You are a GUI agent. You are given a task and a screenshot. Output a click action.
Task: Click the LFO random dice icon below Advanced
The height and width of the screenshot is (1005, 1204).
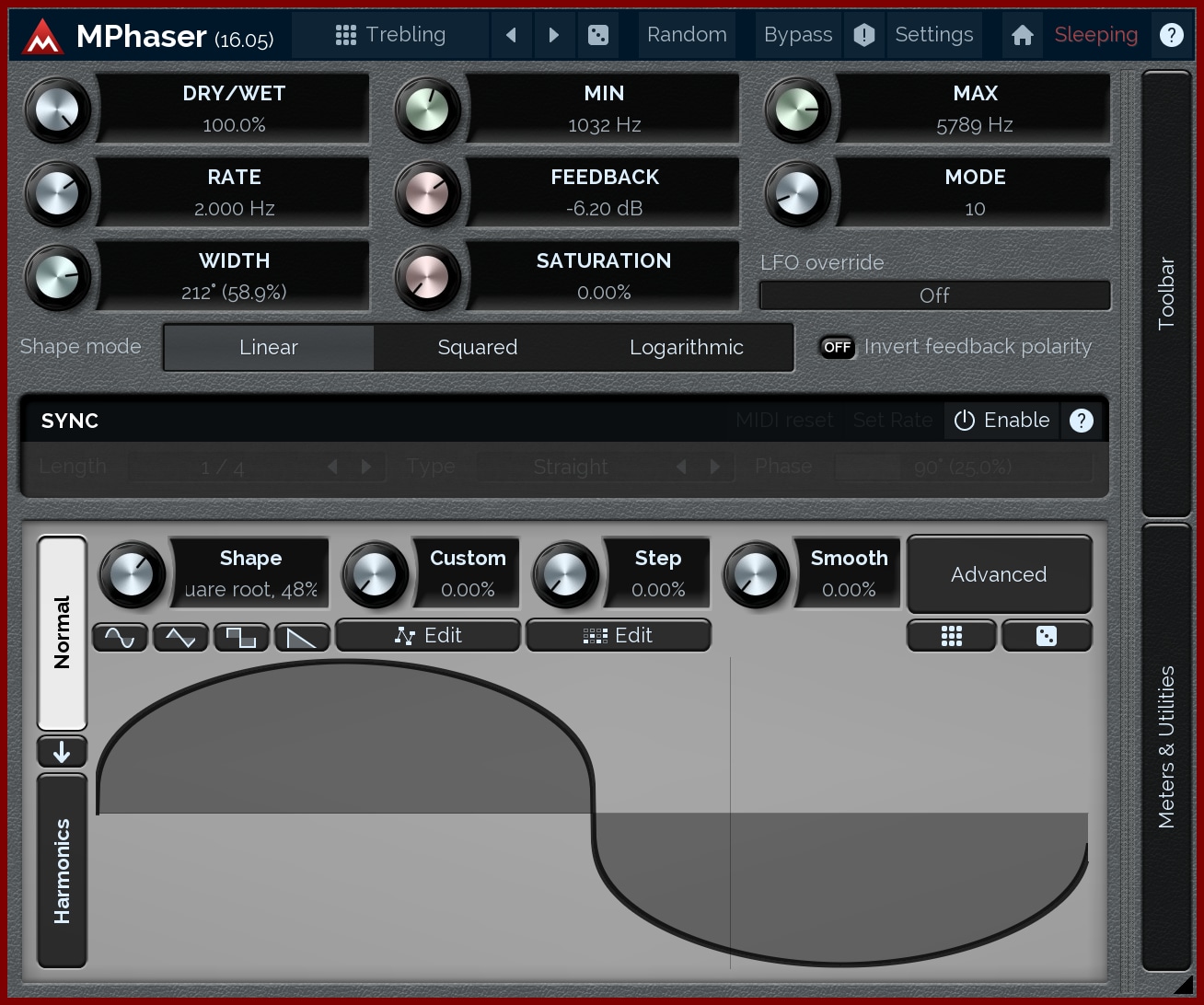click(x=1047, y=636)
